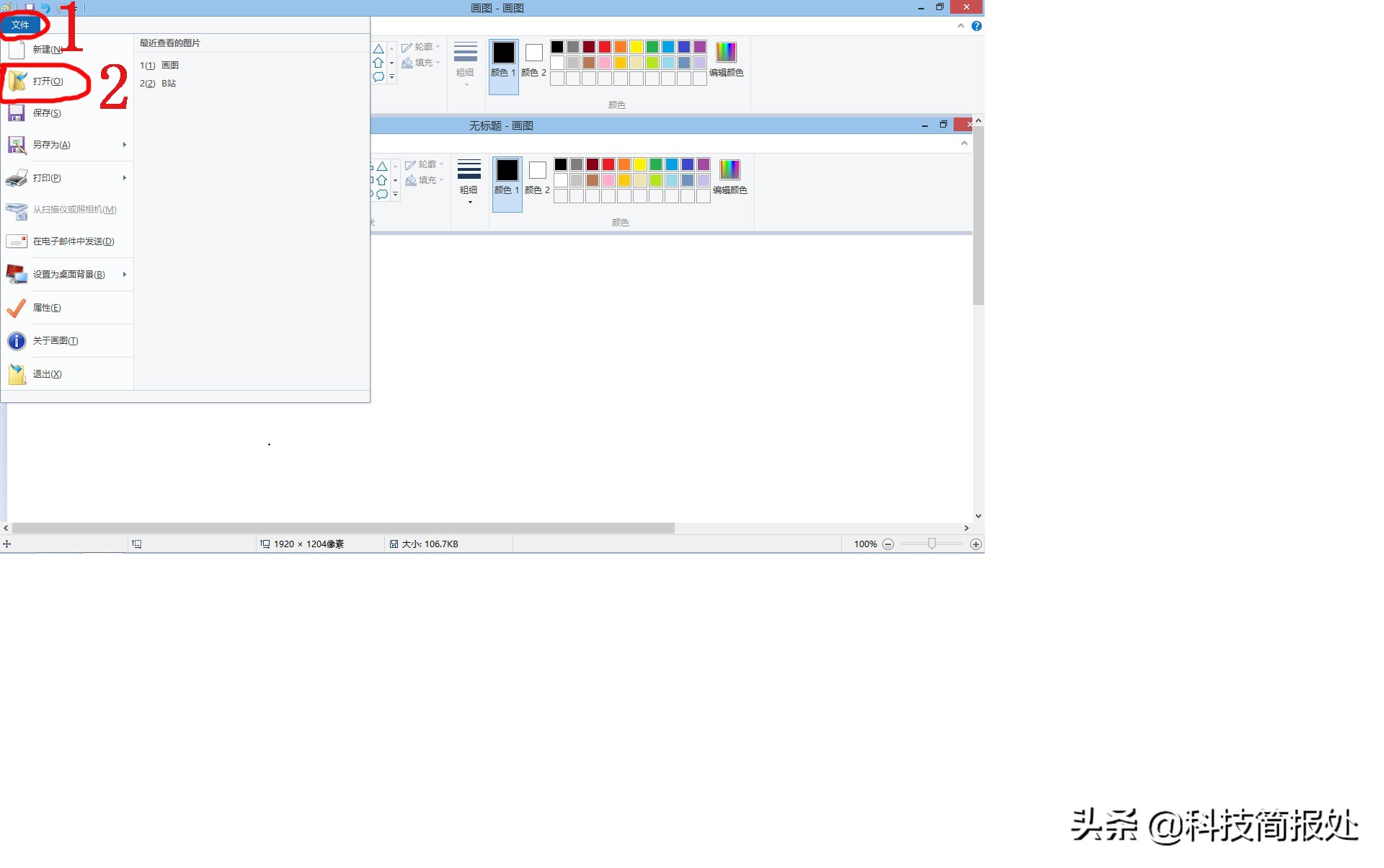Click the Exit menu icon
Viewport: 1384px width, 868px height.
[x=17, y=374]
